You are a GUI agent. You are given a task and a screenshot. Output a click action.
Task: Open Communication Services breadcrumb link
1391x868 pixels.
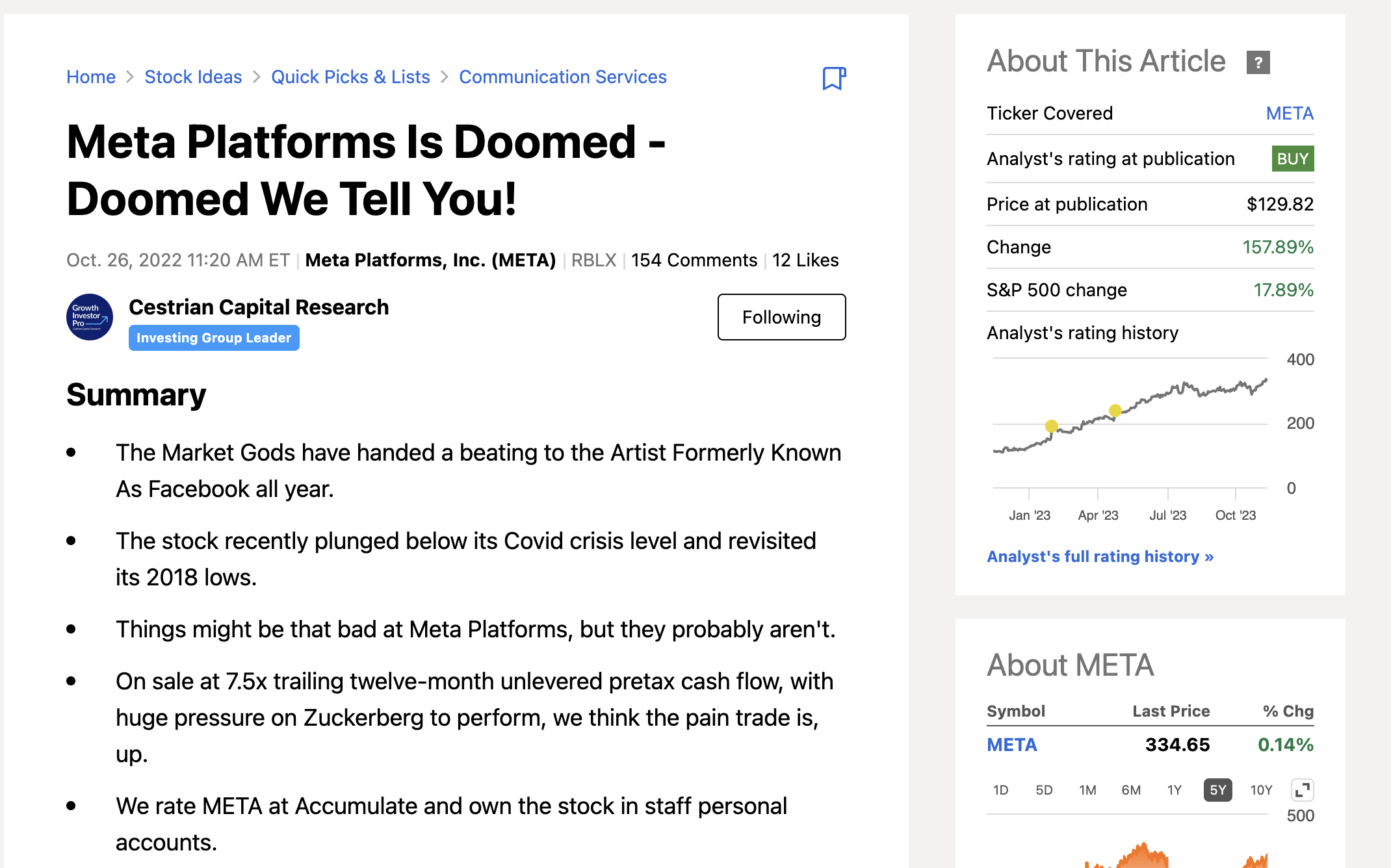coord(563,77)
